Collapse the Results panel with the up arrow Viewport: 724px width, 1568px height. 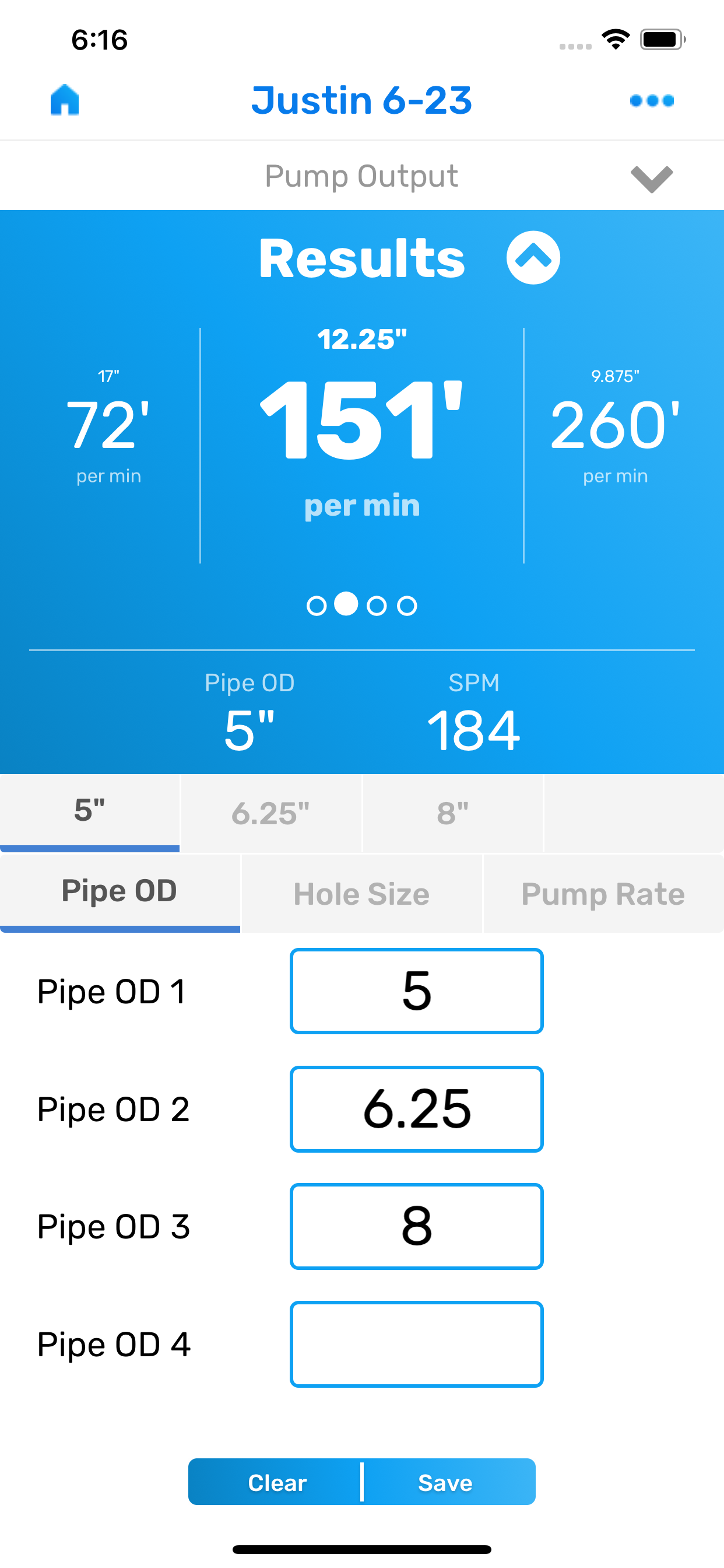533,258
